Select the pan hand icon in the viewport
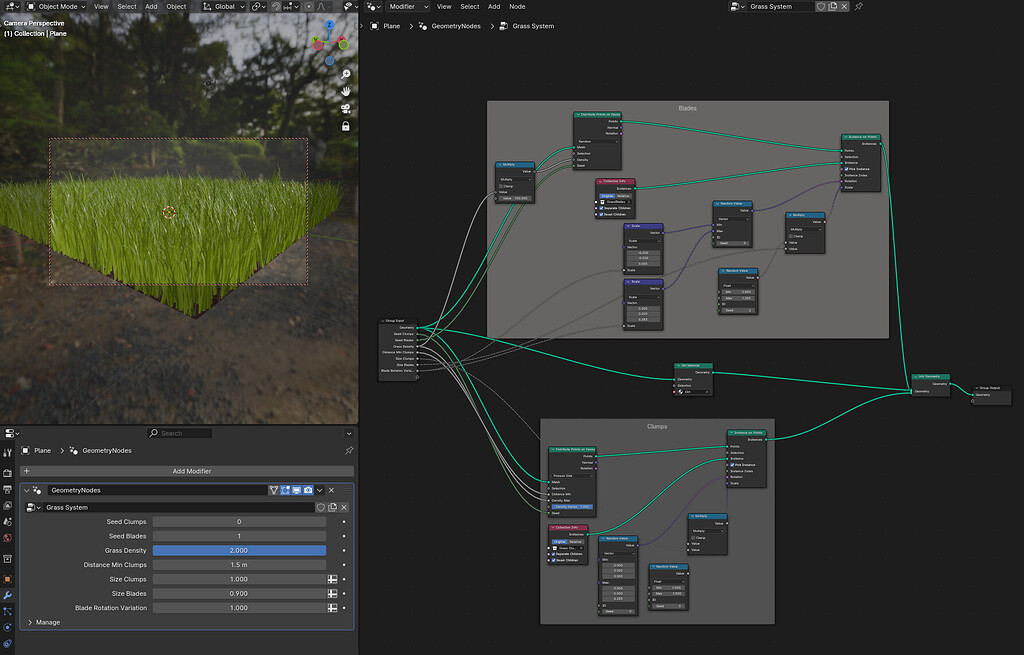The image size is (1024, 655). [346, 91]
